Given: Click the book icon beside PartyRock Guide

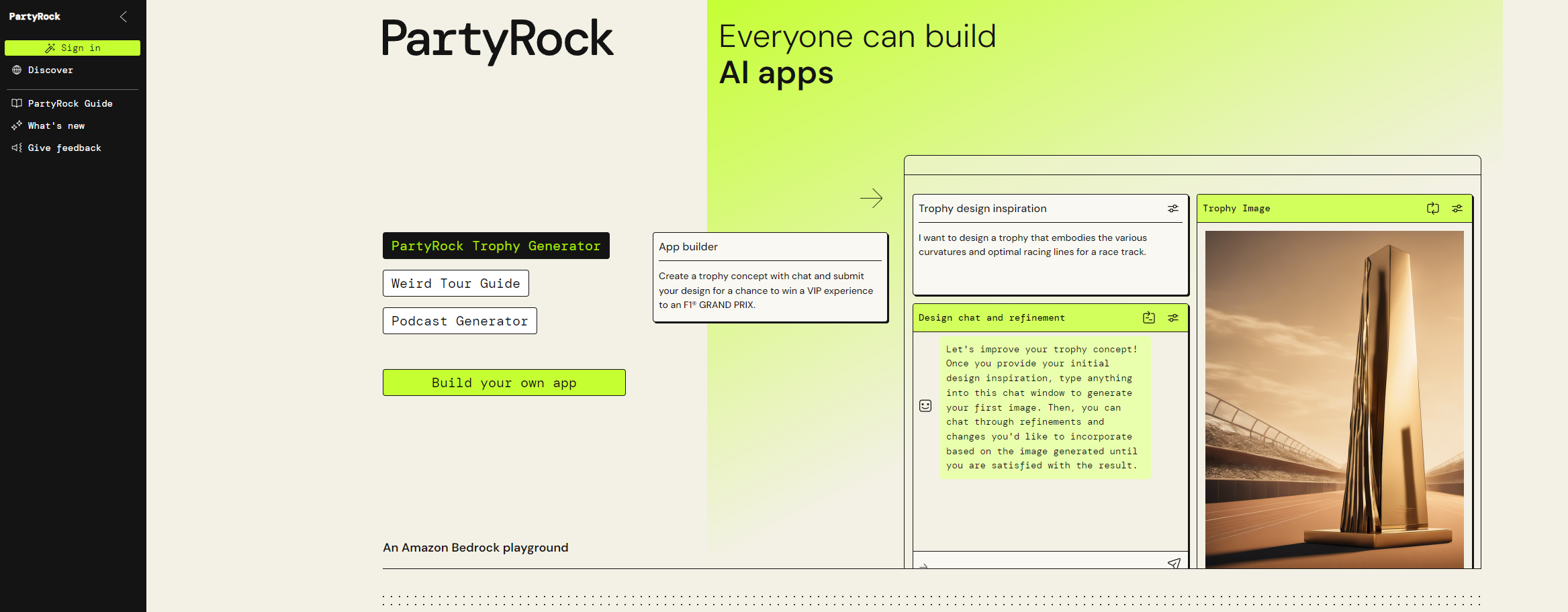Looking at the screenshot, I should point(17,103).
